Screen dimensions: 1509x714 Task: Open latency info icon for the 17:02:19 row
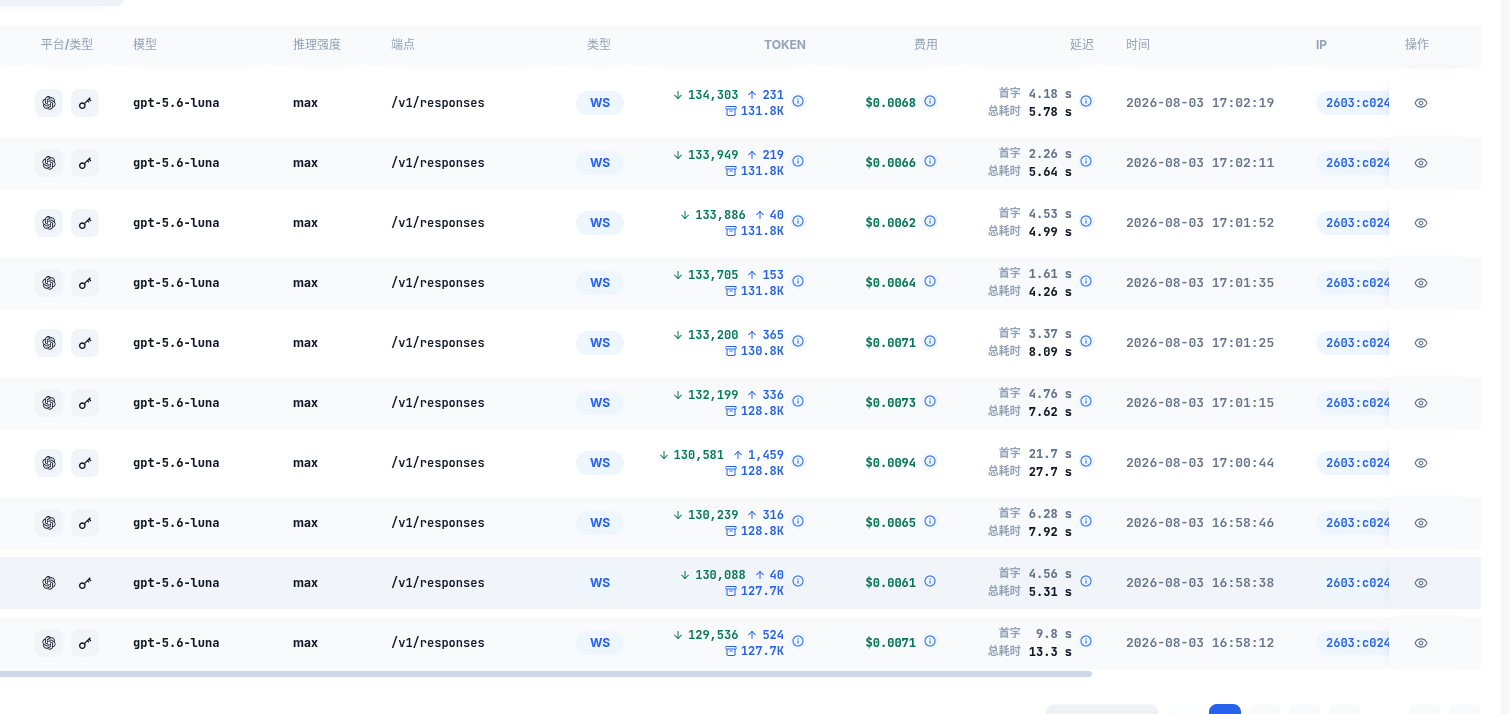tap(1086, 101)
